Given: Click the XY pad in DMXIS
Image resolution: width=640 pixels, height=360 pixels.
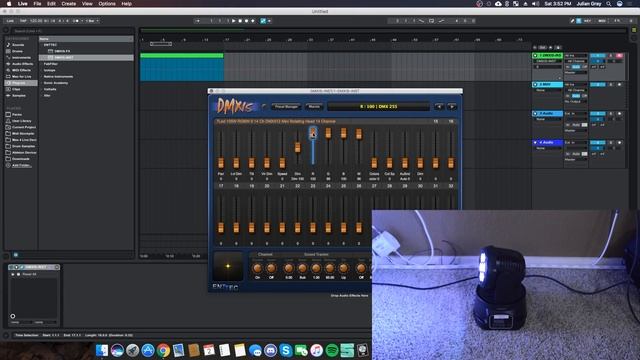Looking at the screenshot, I should coord(228,266).
